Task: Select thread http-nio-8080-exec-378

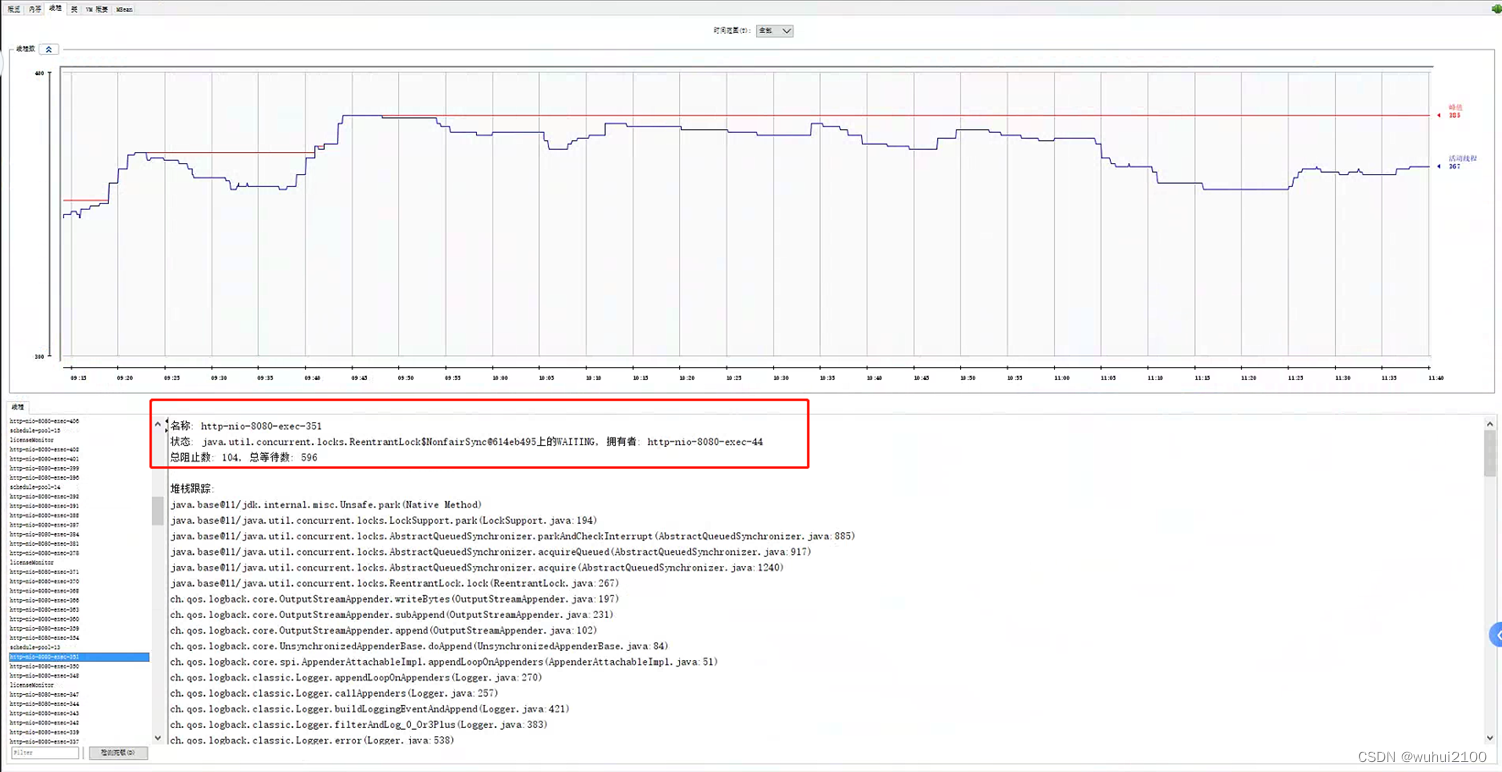Action: [x=44, y=553]
